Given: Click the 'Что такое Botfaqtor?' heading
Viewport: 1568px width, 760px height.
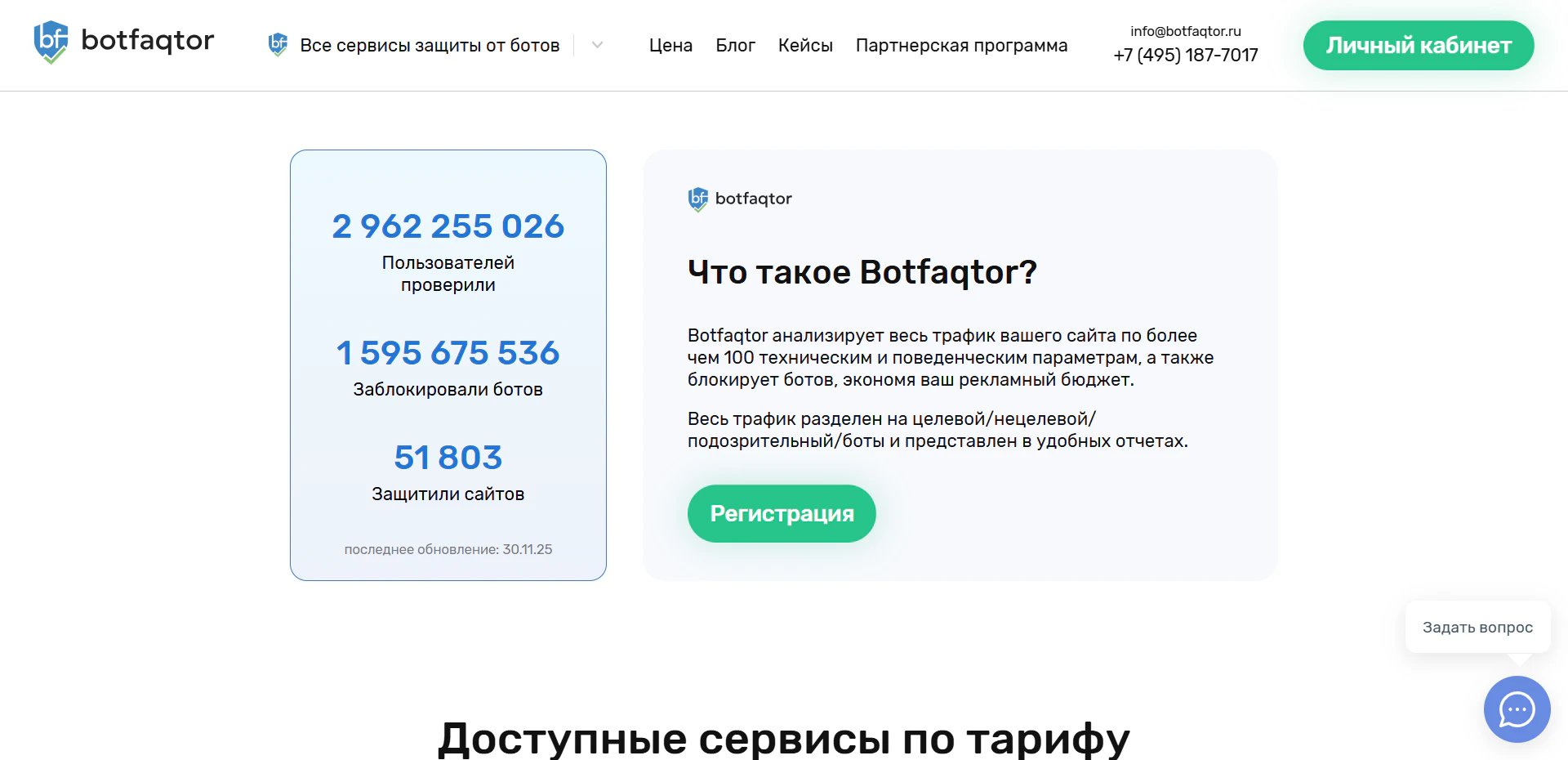Looking at the screenshot, I should (862, 272).
